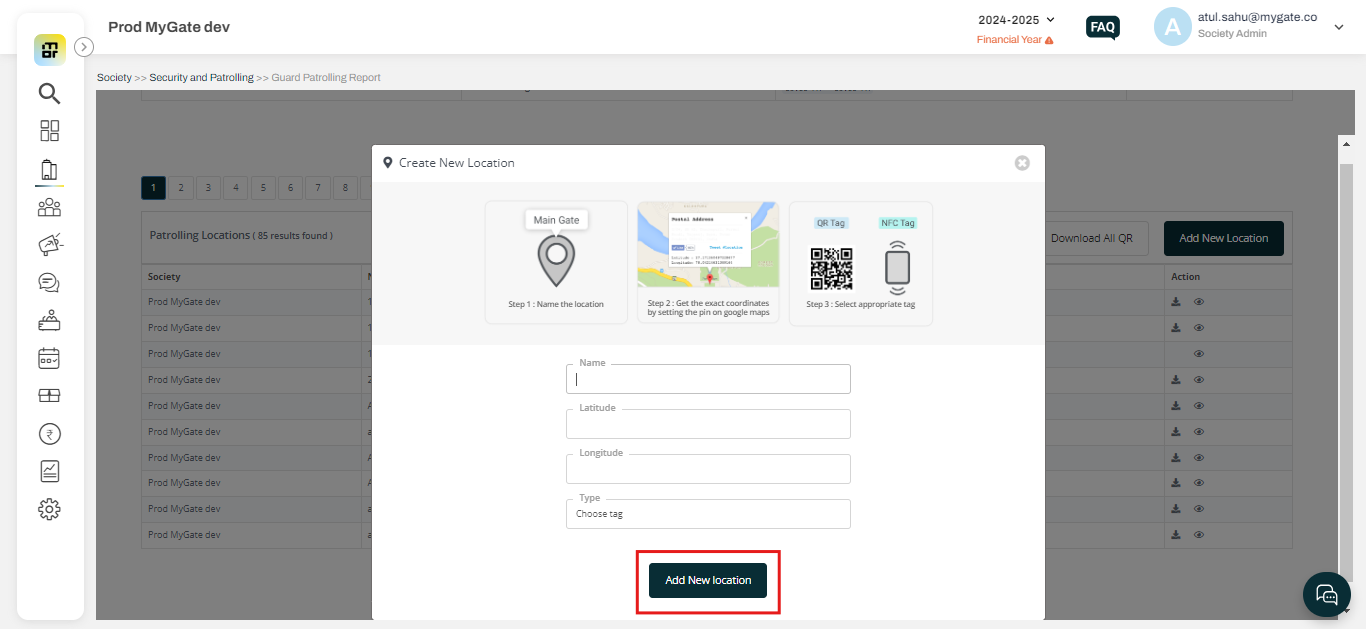Screen dimensions: 1366x629
Task: Click the atul.sahu@mygate.co email text
Action: click(x=1257, y=17)
